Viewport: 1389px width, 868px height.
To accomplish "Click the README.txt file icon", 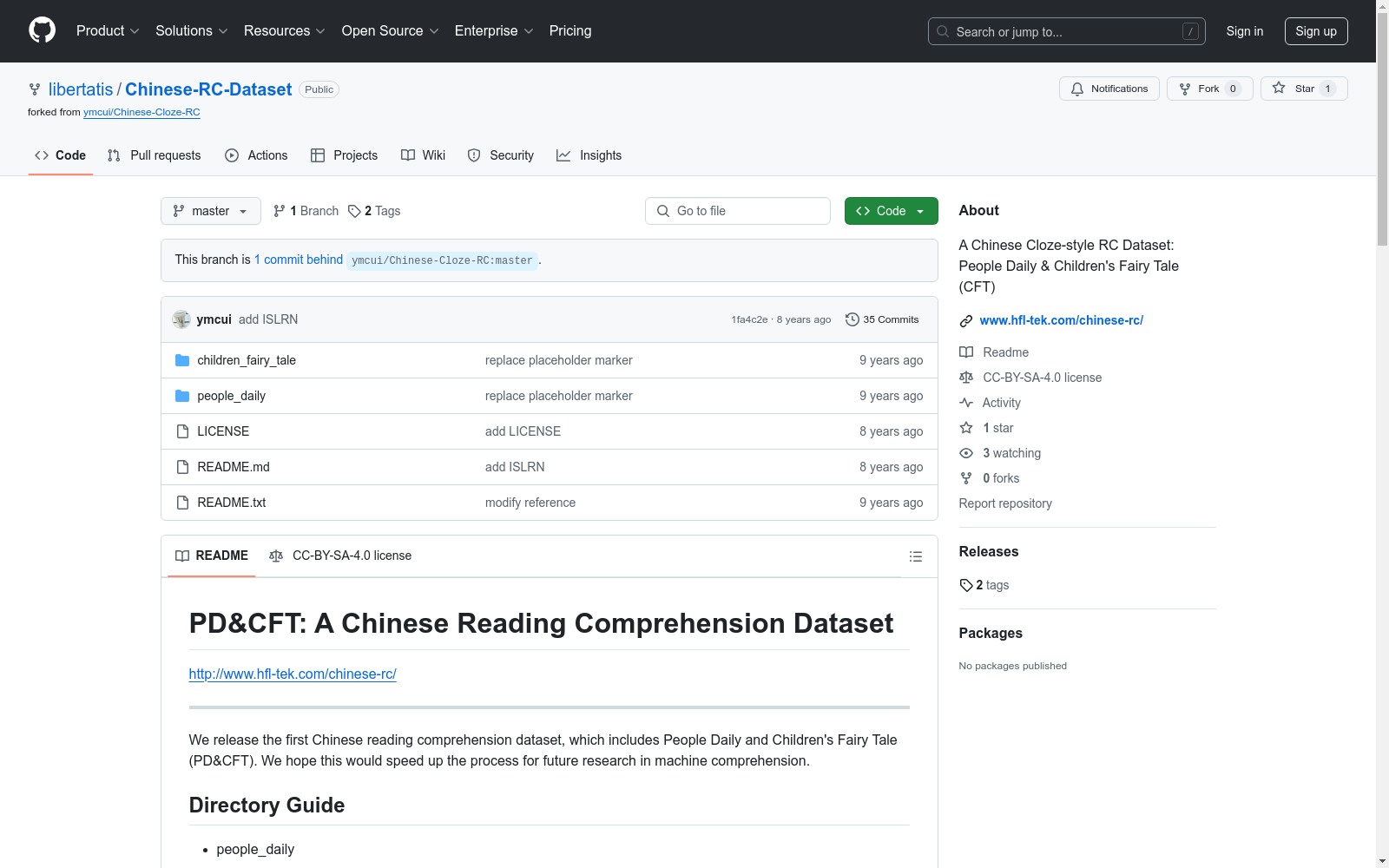I will coord(182,503).
